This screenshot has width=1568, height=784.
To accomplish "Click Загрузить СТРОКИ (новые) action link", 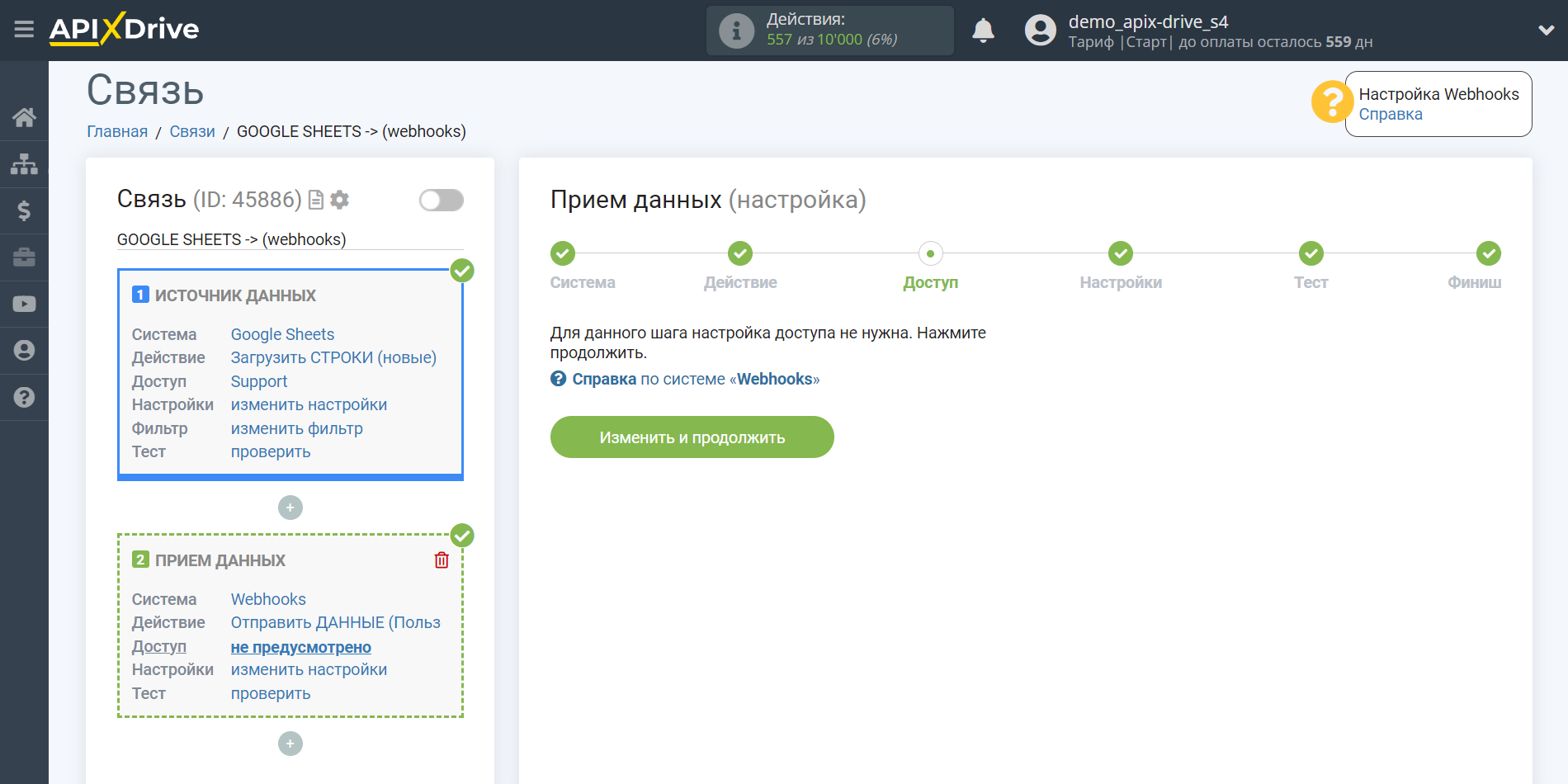I will coord(333,357).
